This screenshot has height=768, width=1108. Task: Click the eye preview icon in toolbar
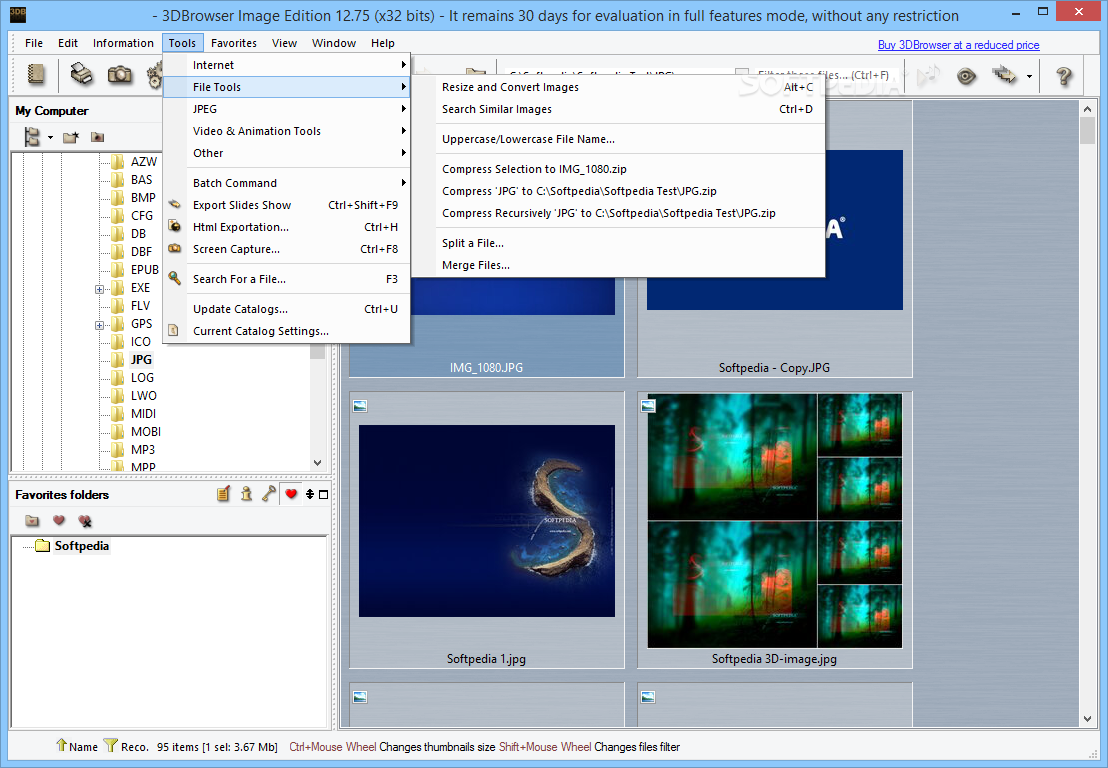point(966,75)
